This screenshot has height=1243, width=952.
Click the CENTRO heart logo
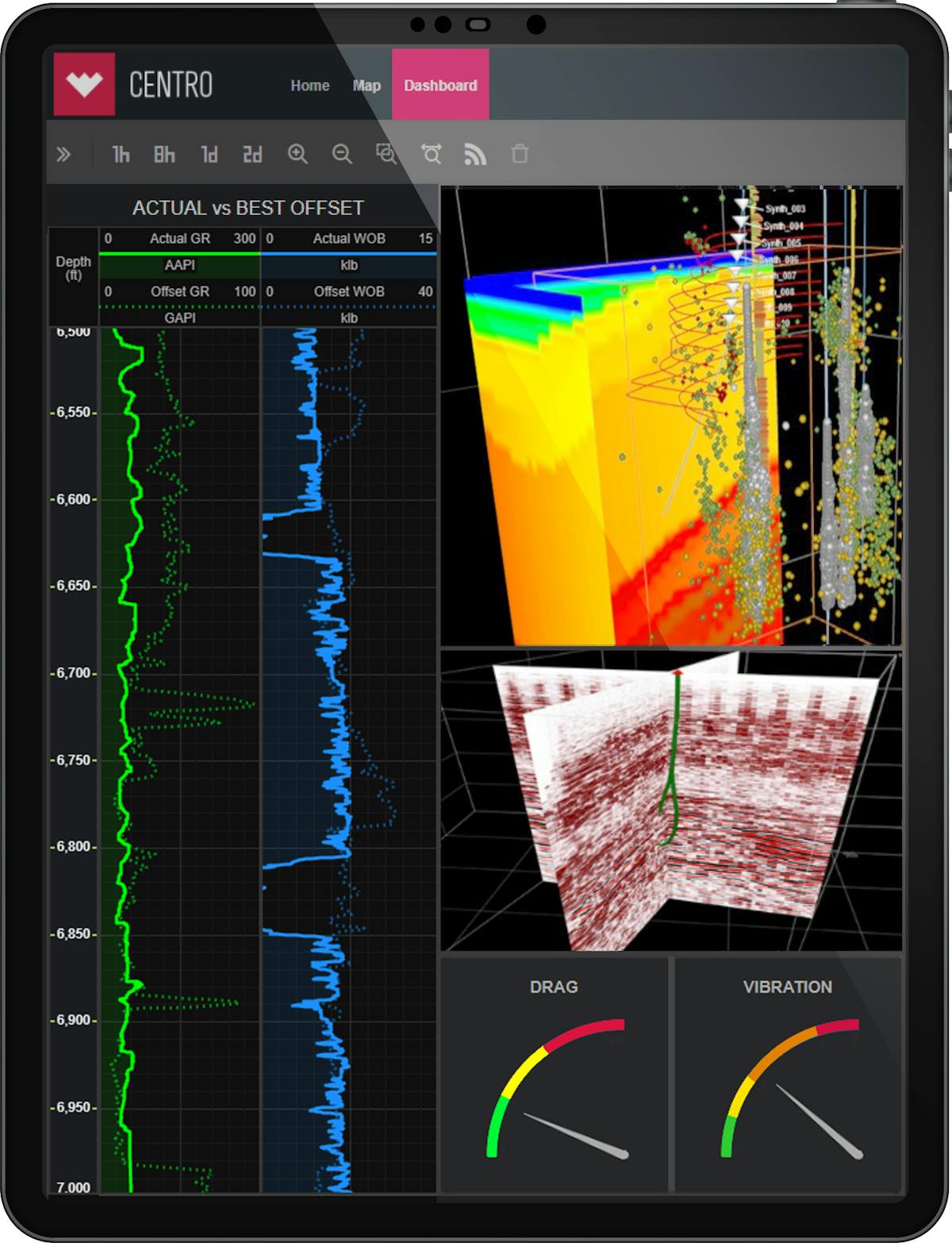click(83, 83)
